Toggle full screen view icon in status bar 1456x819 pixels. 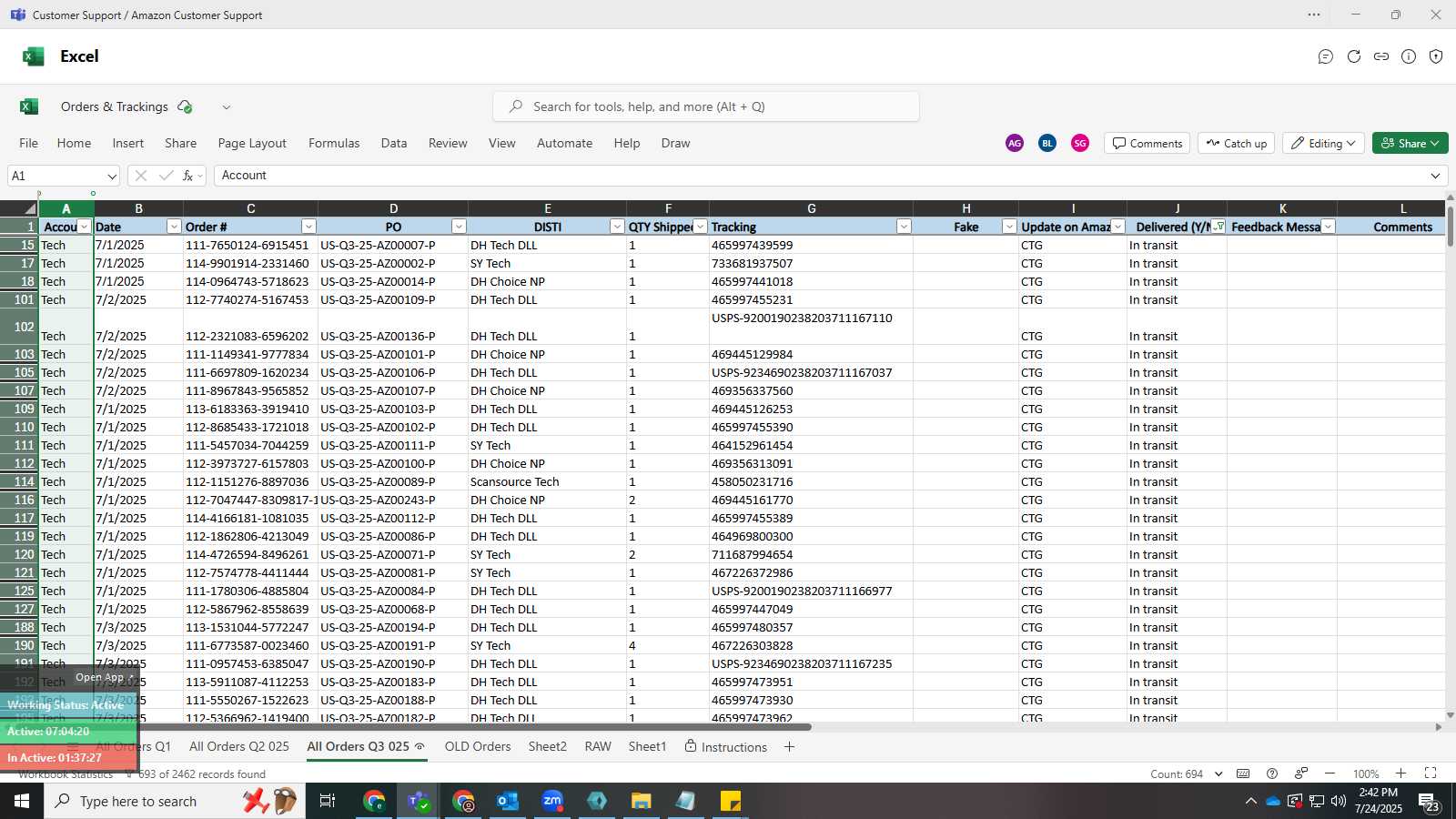tap(1431, 773)
